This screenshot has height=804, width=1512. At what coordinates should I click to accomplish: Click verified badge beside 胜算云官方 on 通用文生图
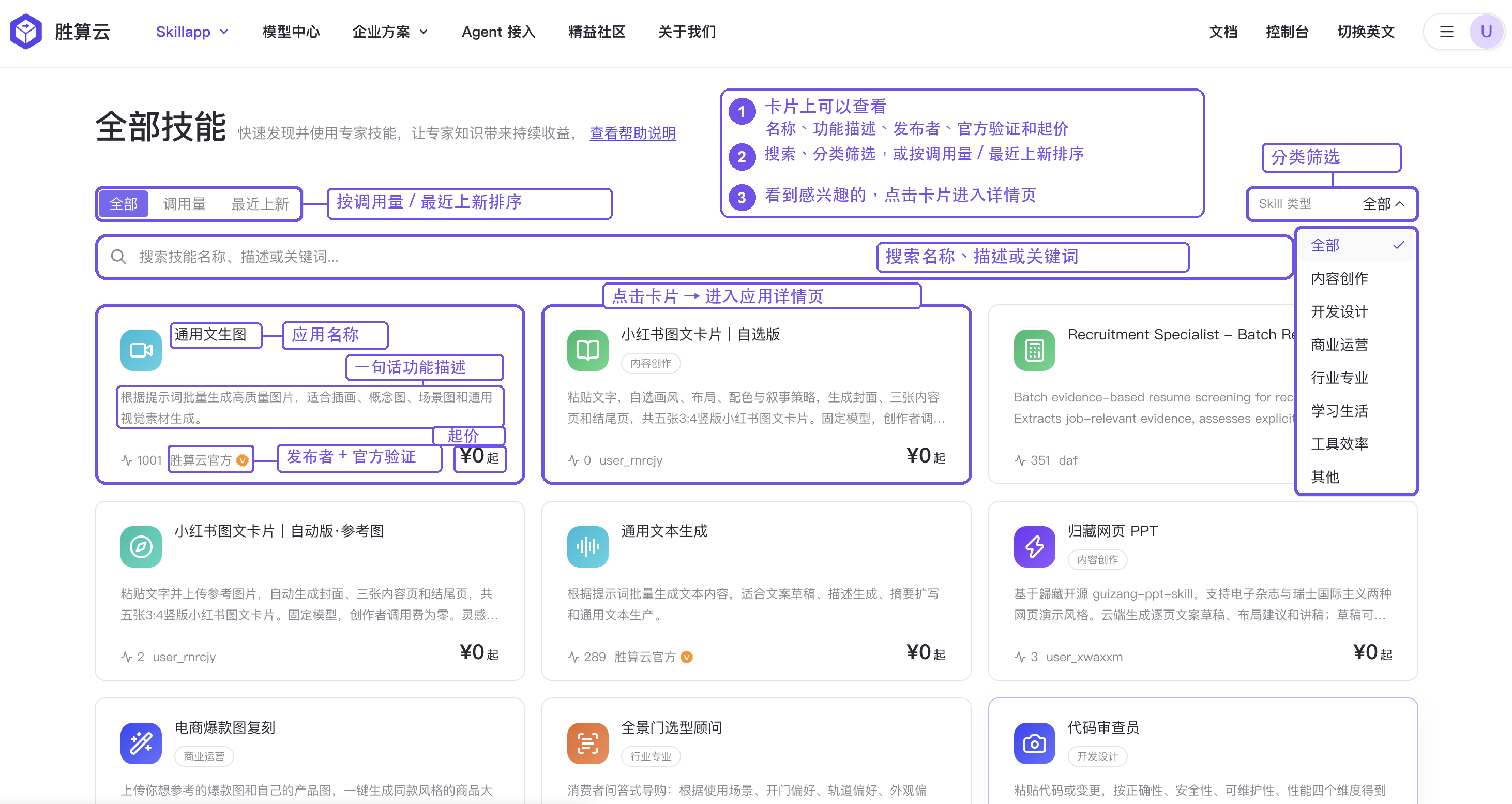point(243,460)
